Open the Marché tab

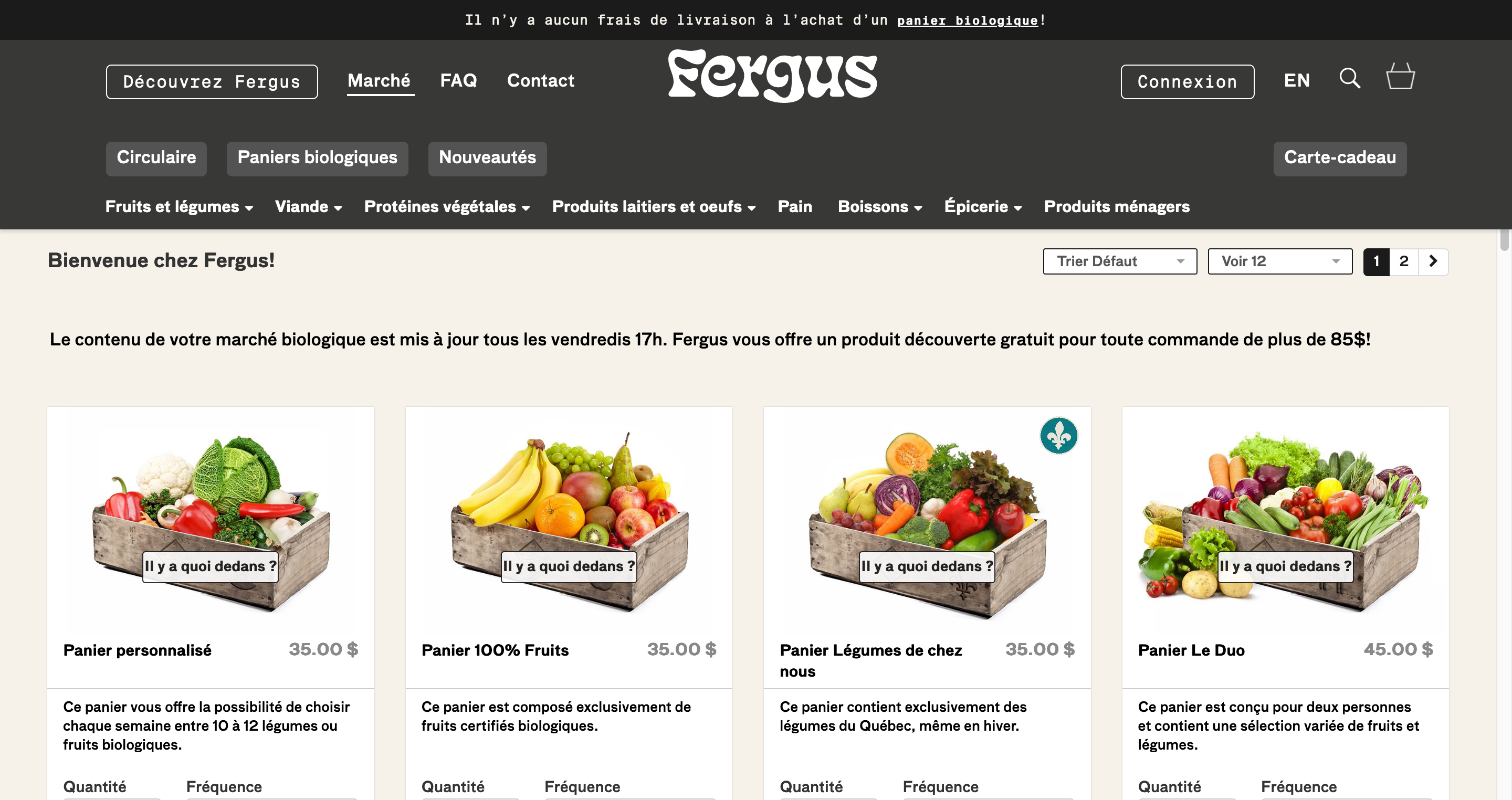pos(379,81)
